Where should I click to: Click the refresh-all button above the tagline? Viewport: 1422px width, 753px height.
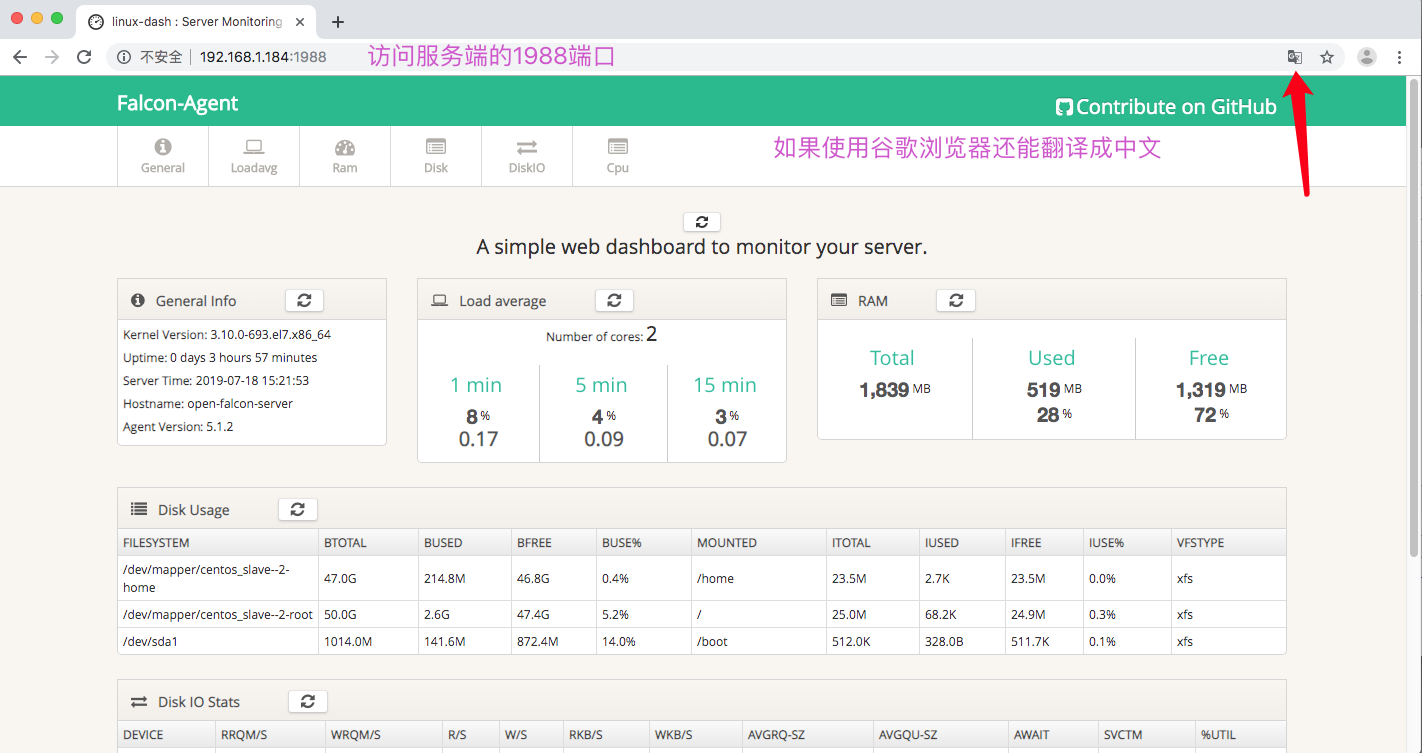coord(702,222)
